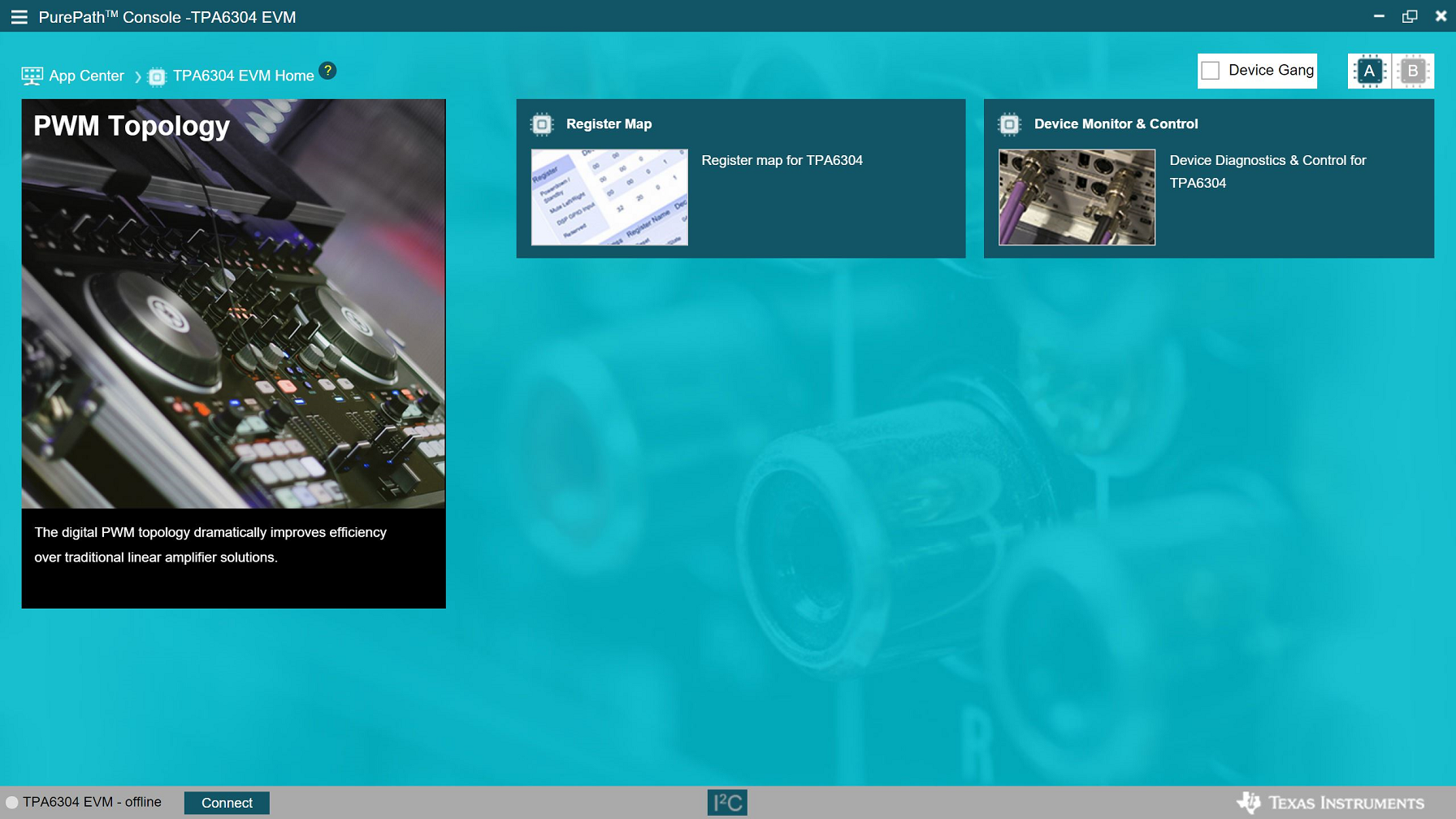1456x819 pixels.
Task: Open the Register Map thumbnail
Action: point(609,197)
